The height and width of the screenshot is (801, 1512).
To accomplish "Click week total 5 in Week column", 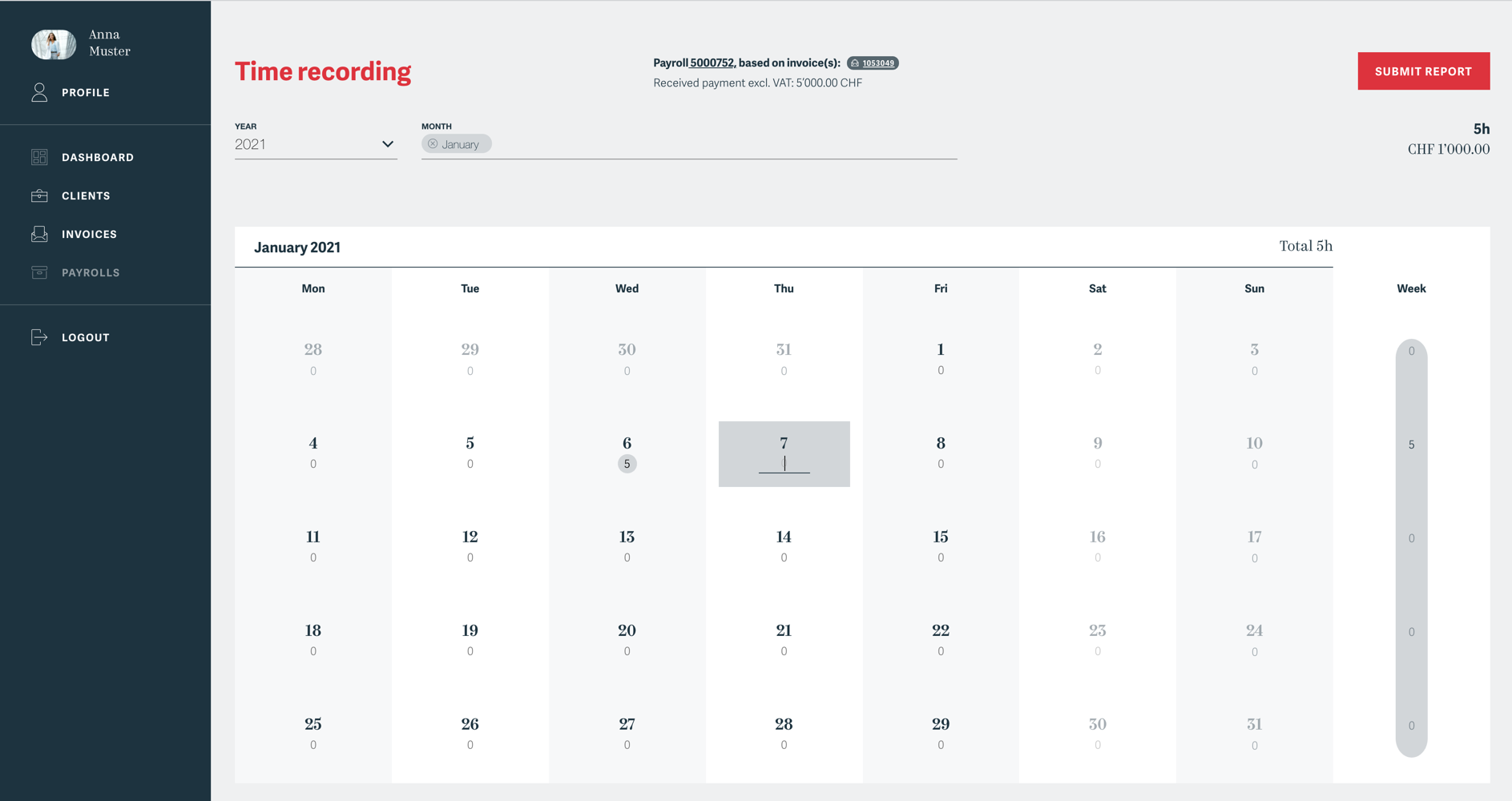I will click(1411, 445).
